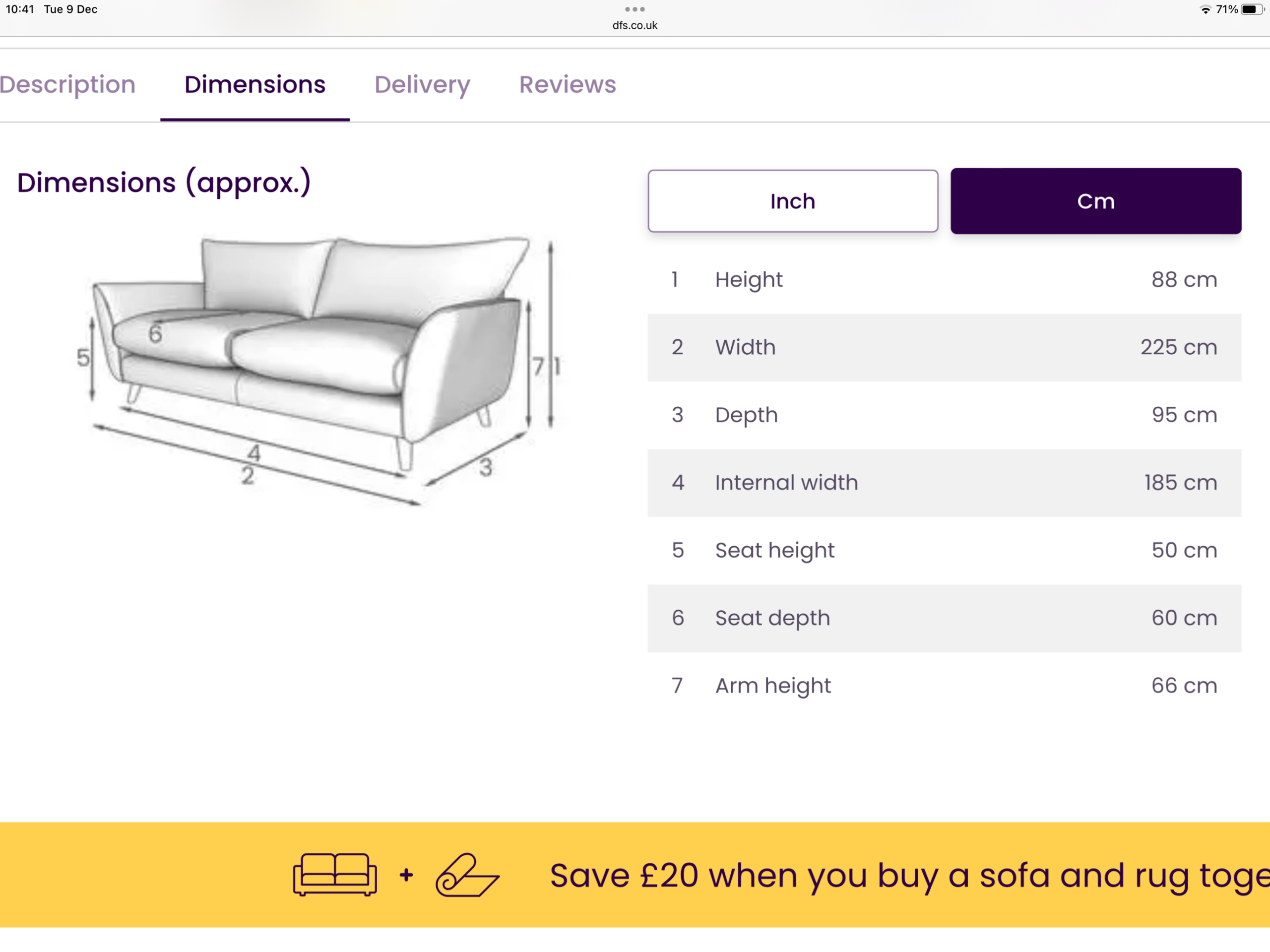Select the Arm height 66 cm row
Viewport: 1270px width, 952px height.
point(944,686)
